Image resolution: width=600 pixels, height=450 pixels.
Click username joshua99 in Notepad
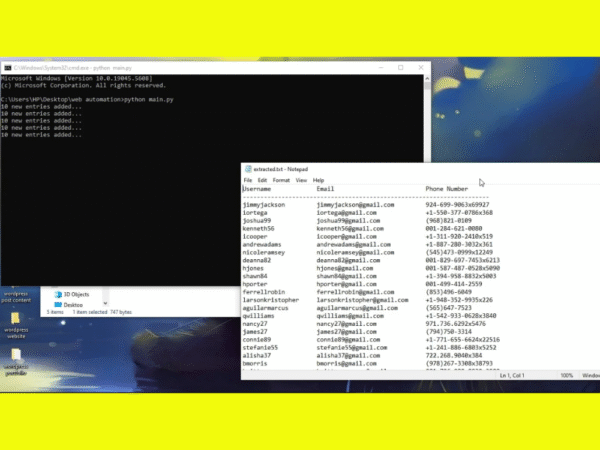257,221
